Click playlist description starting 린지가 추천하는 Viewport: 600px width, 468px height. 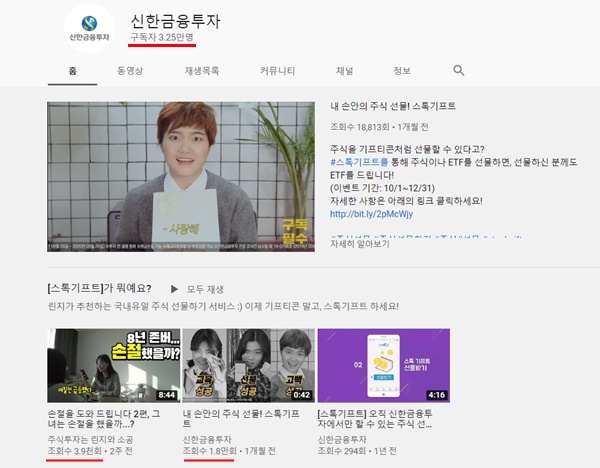tap(223, 306)
